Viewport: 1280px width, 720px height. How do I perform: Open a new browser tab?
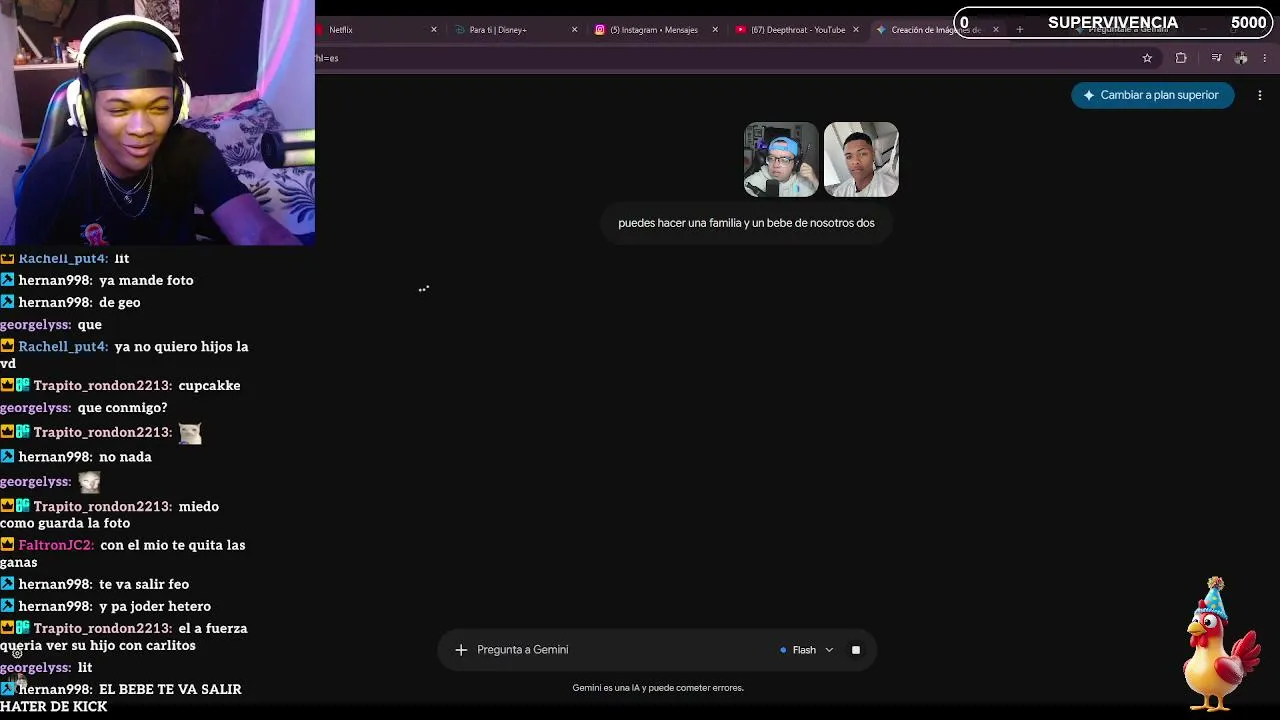[1019, 30]
